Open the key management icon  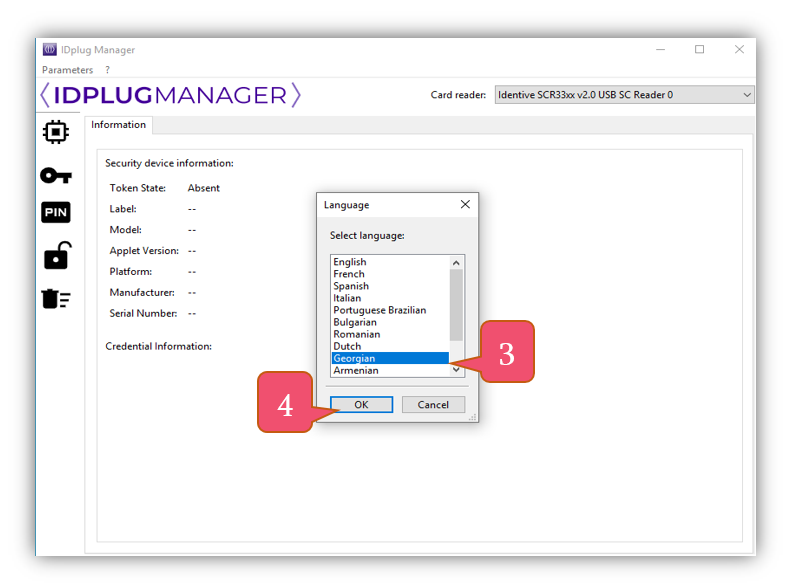(x=56, y=175)
